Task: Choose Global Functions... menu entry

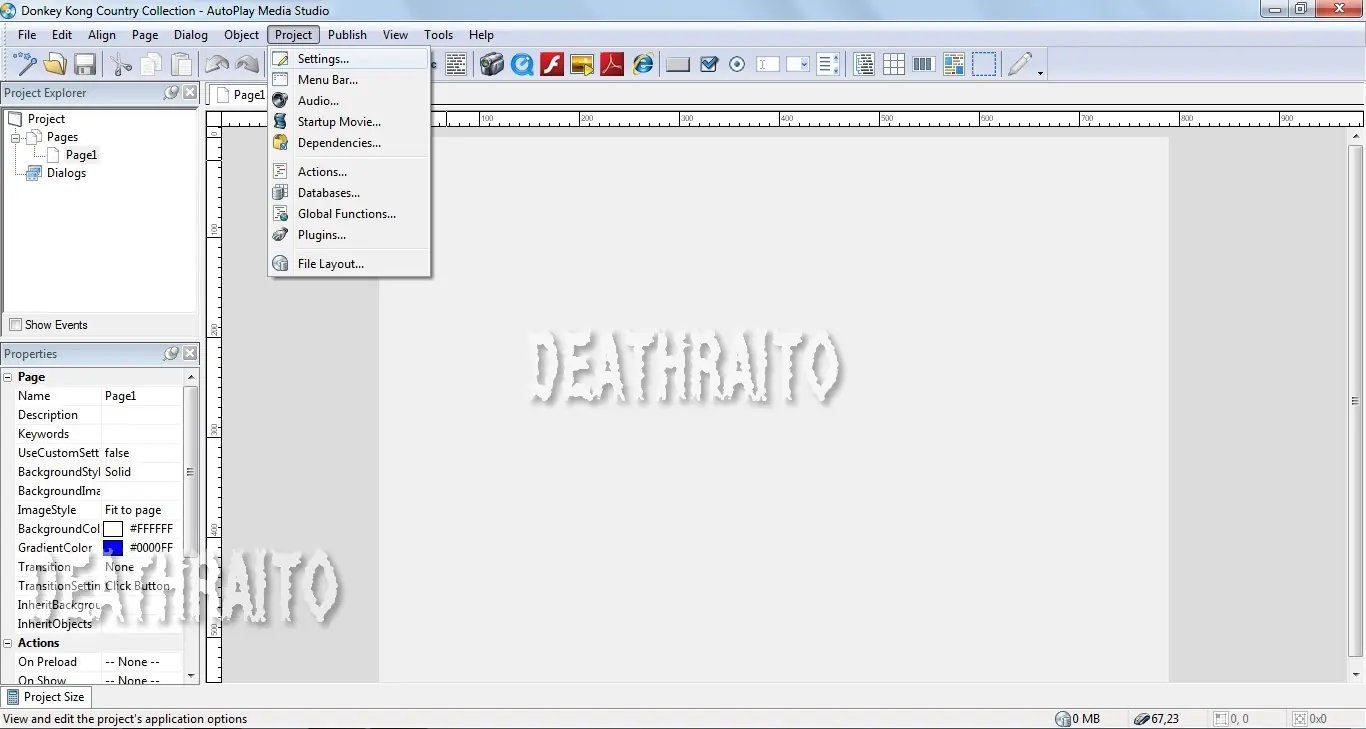Action: click(x=349, y=214)
